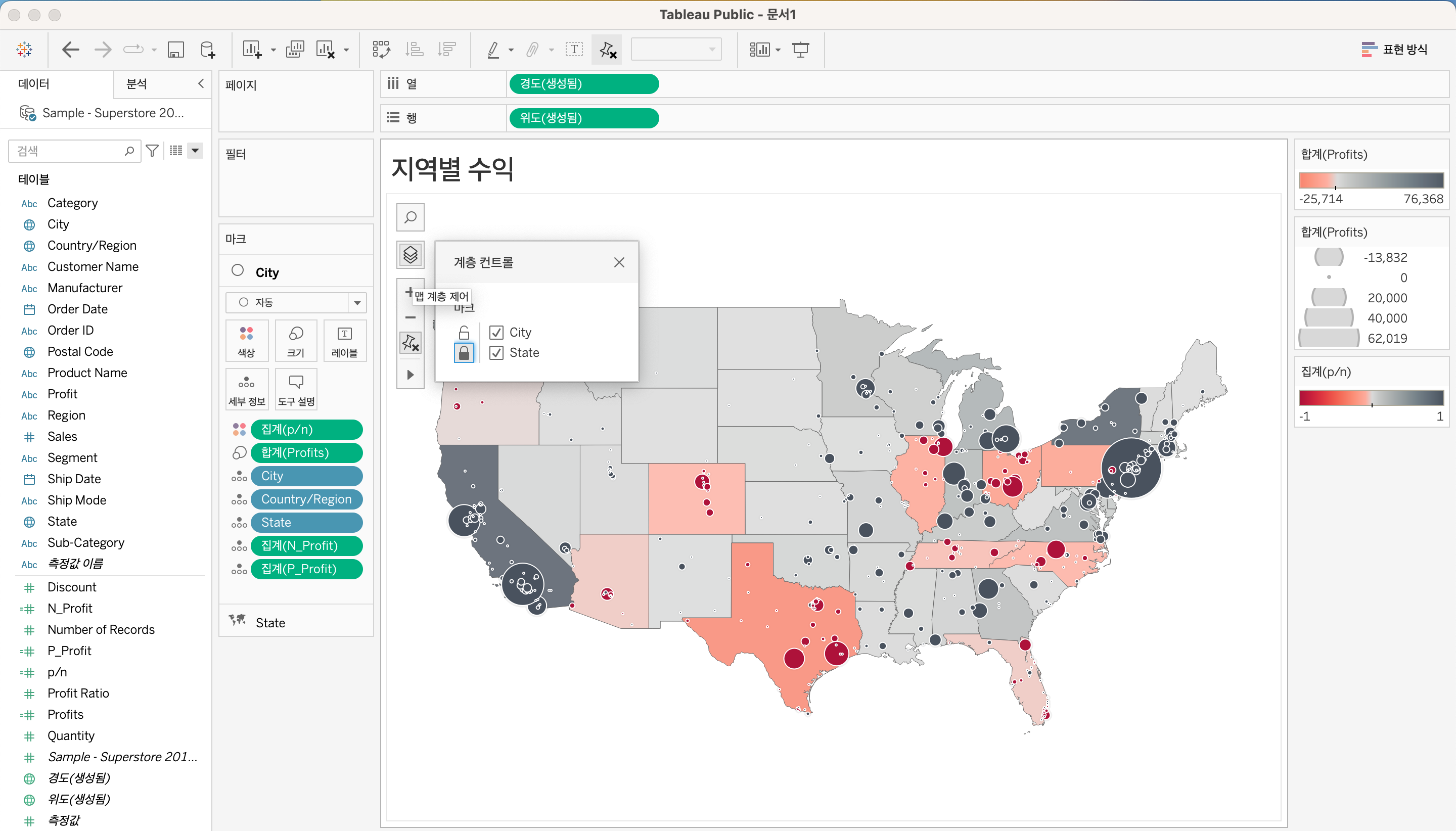Click the 합계(Profits) color legend gradient
This screenshot has height=831, width=1456.
click(x=1371, y=180)
